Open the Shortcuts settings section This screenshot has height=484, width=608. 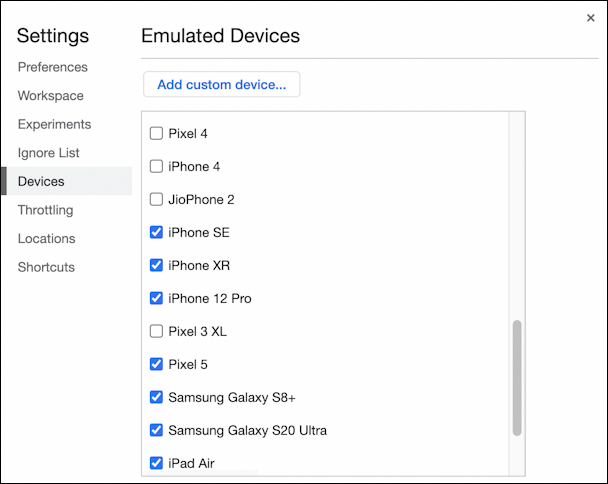46,267
